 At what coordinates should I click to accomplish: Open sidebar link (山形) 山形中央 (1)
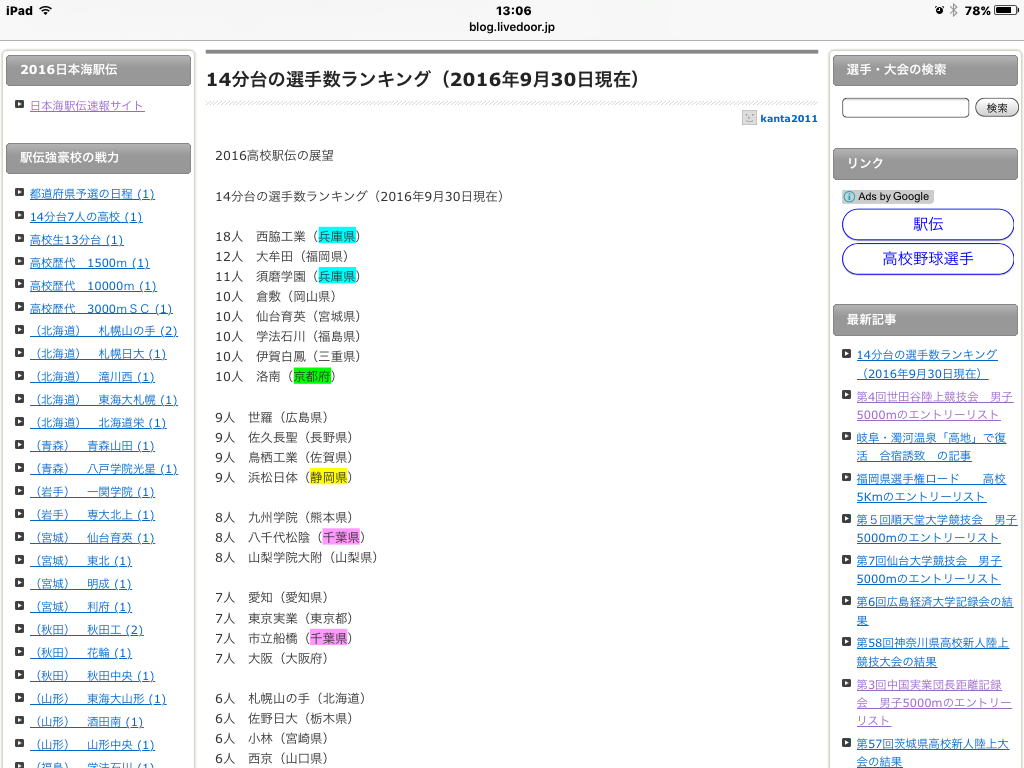pos(92,744)
